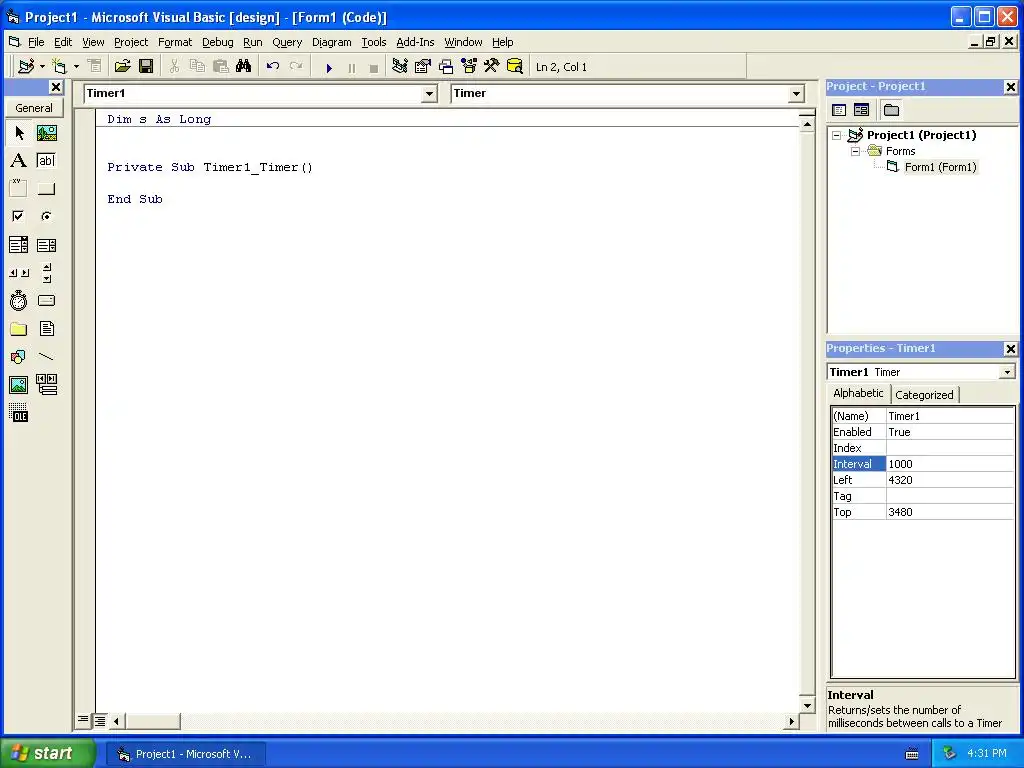The image size is (1024, 768).
Task: Toggle Folders in Project panel
Action: pyautogui.click(x=891, y=110)
